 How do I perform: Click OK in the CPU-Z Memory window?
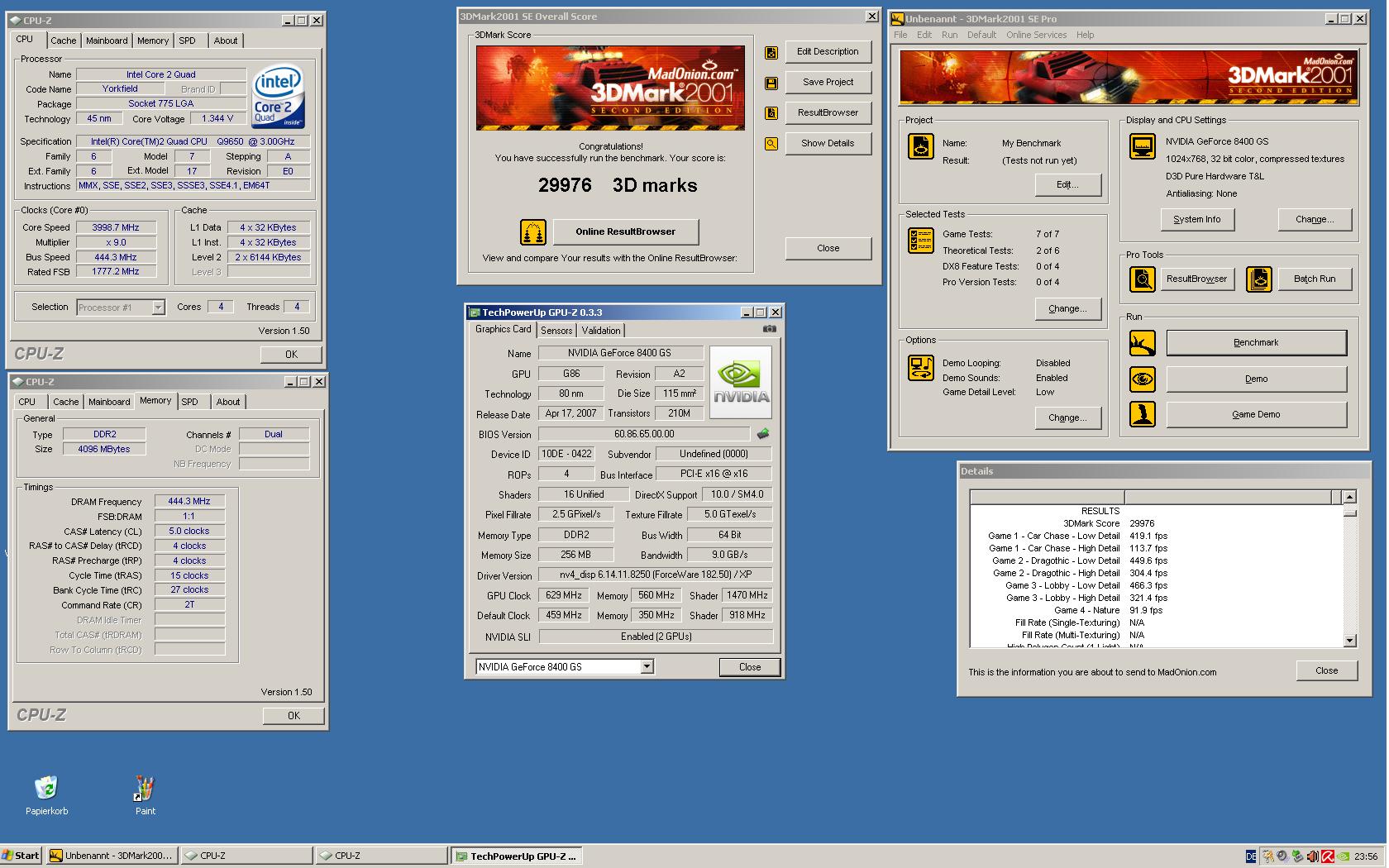coord(294,716)
